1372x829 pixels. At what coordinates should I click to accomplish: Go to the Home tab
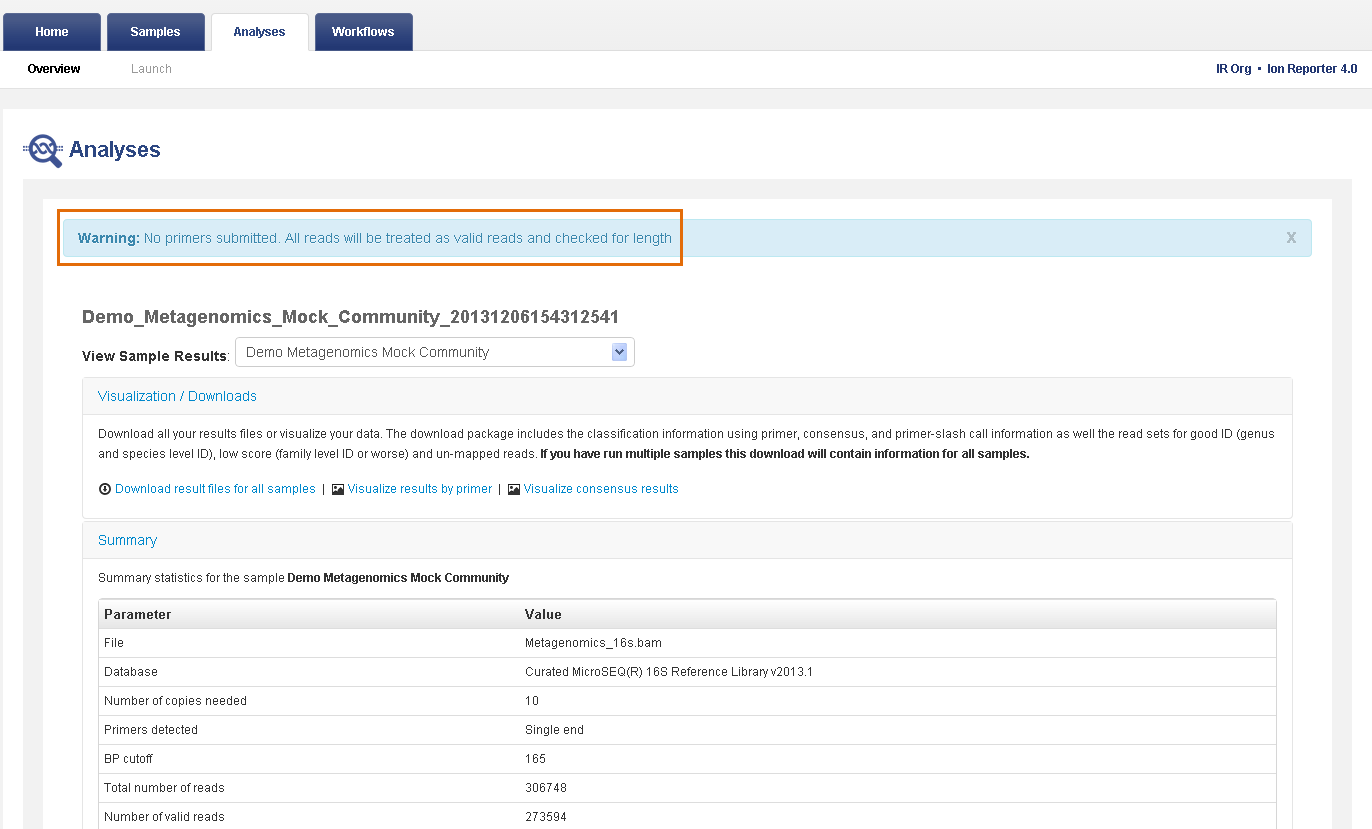click(x=52, y=32)
